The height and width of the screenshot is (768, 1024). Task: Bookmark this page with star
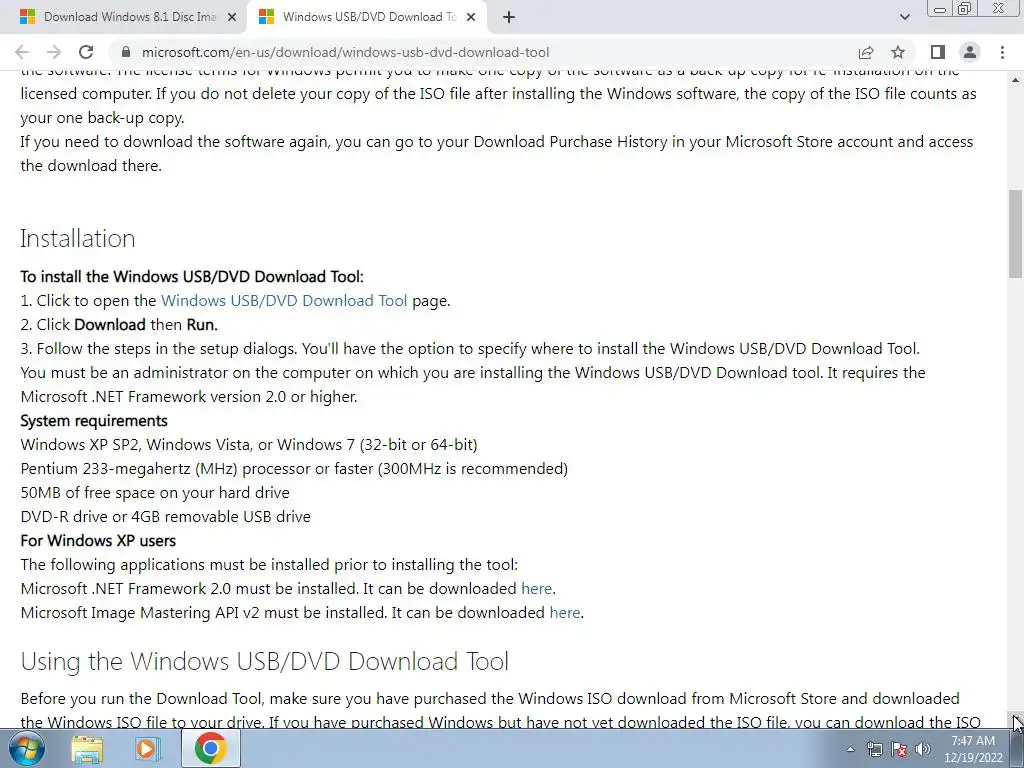[899, 52]
